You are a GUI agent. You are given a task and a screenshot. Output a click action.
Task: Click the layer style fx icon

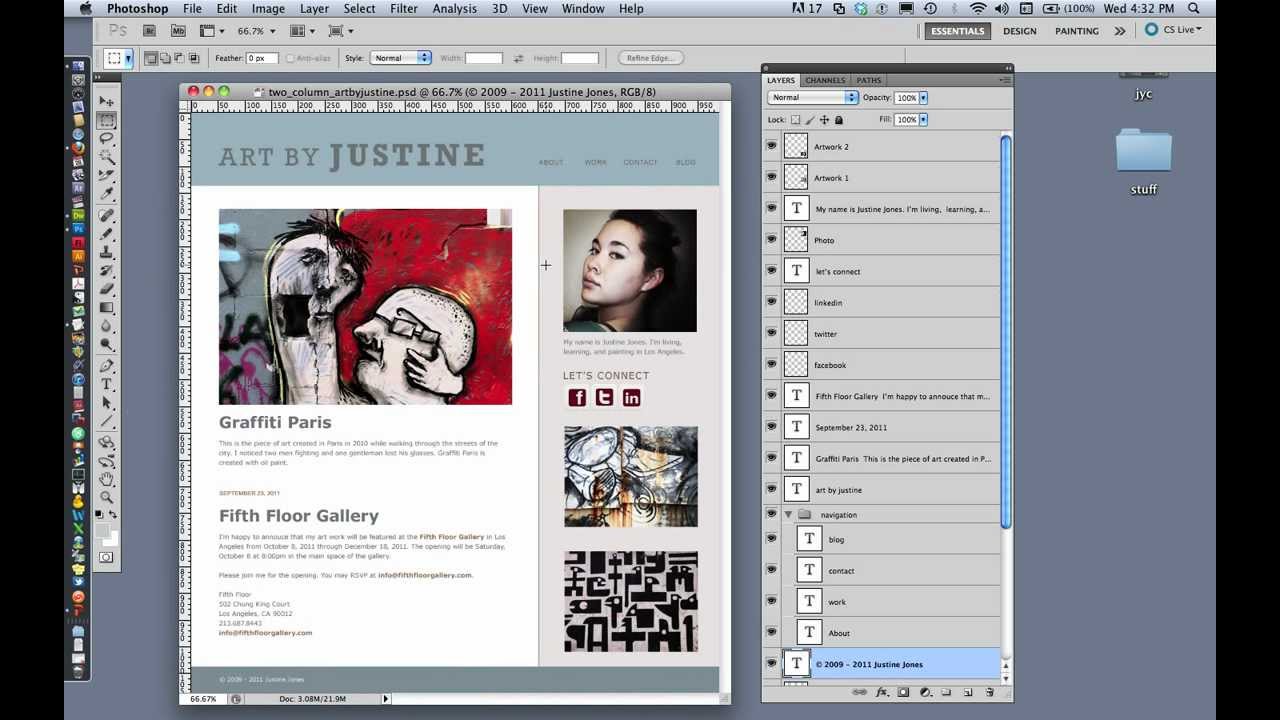(x=882, y=692)
